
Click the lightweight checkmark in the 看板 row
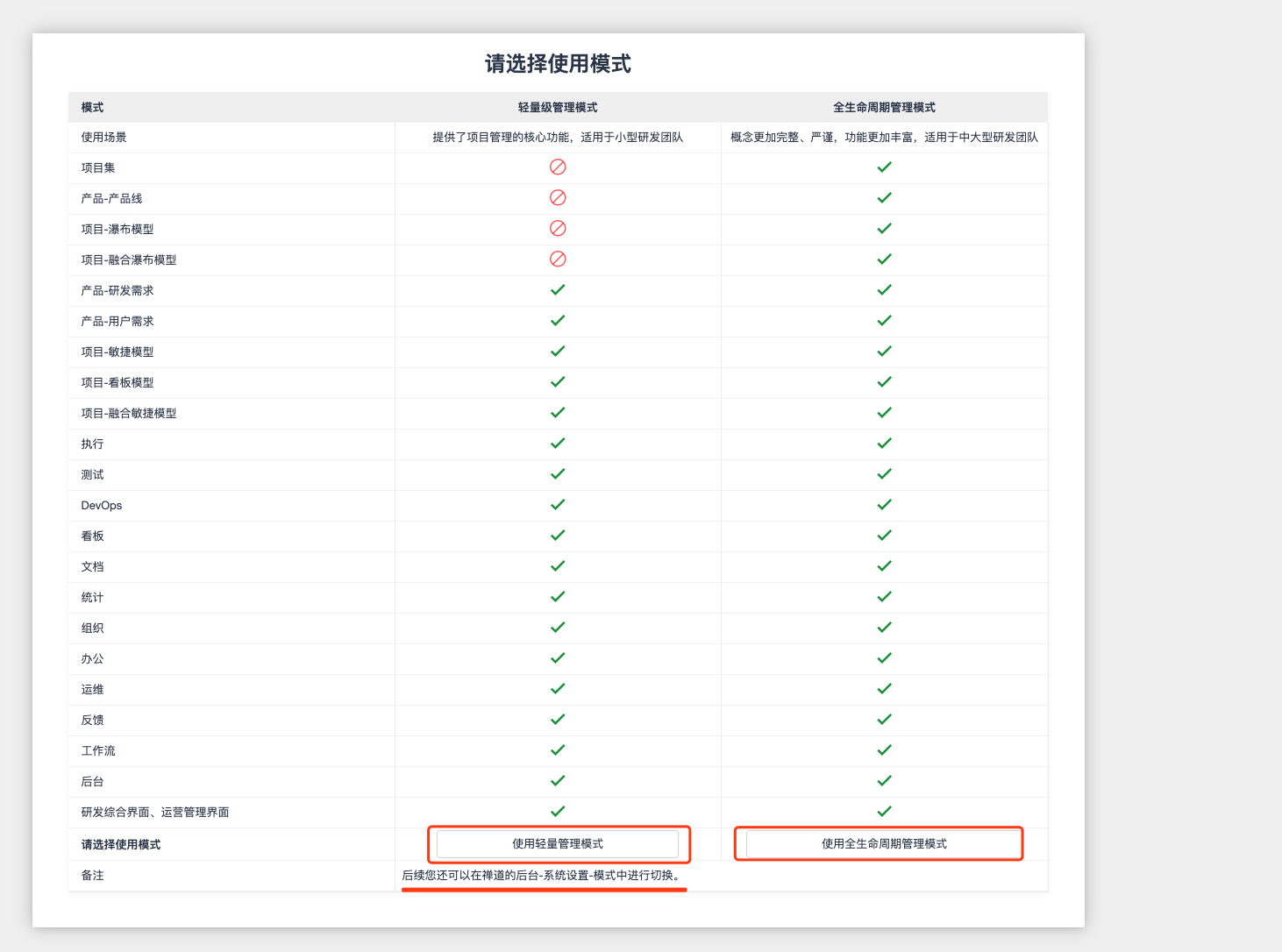pos(558,535)
